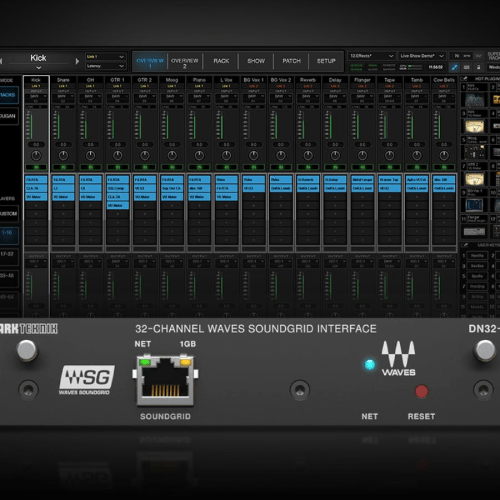Viewport: 500px width, 500px height.
Task: Open the Live Show Demo session dropdown
Action: pos(422,56)
